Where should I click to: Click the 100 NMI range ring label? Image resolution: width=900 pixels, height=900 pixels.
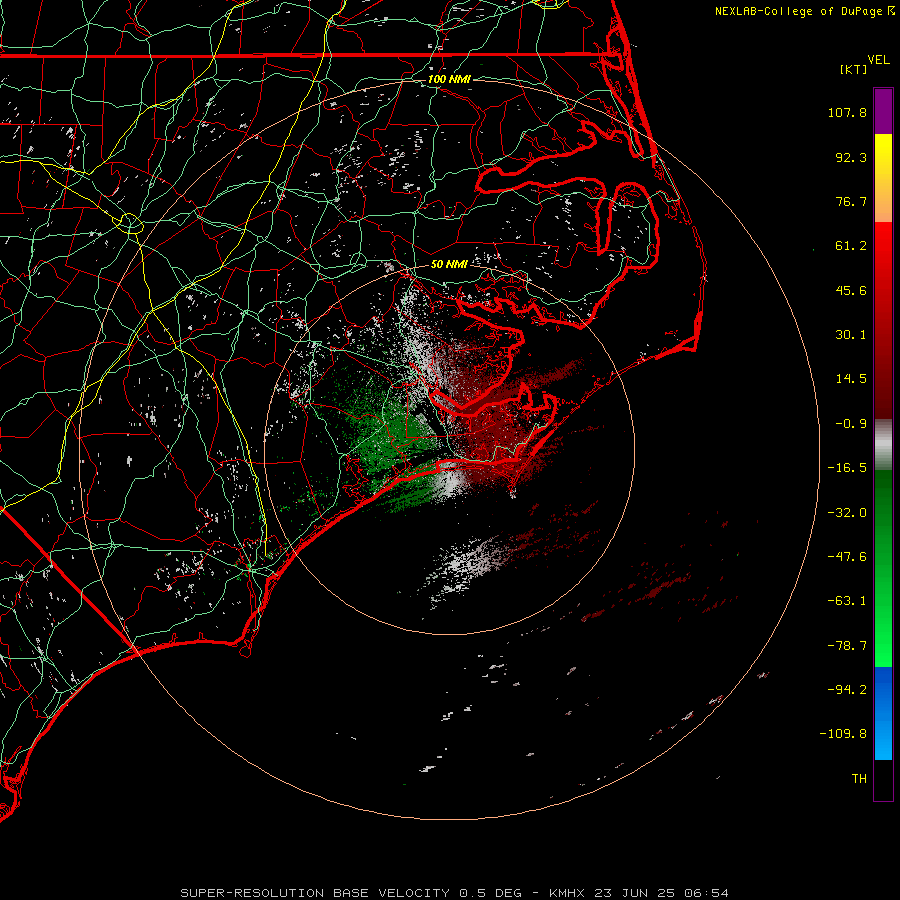tap(449, 79)
